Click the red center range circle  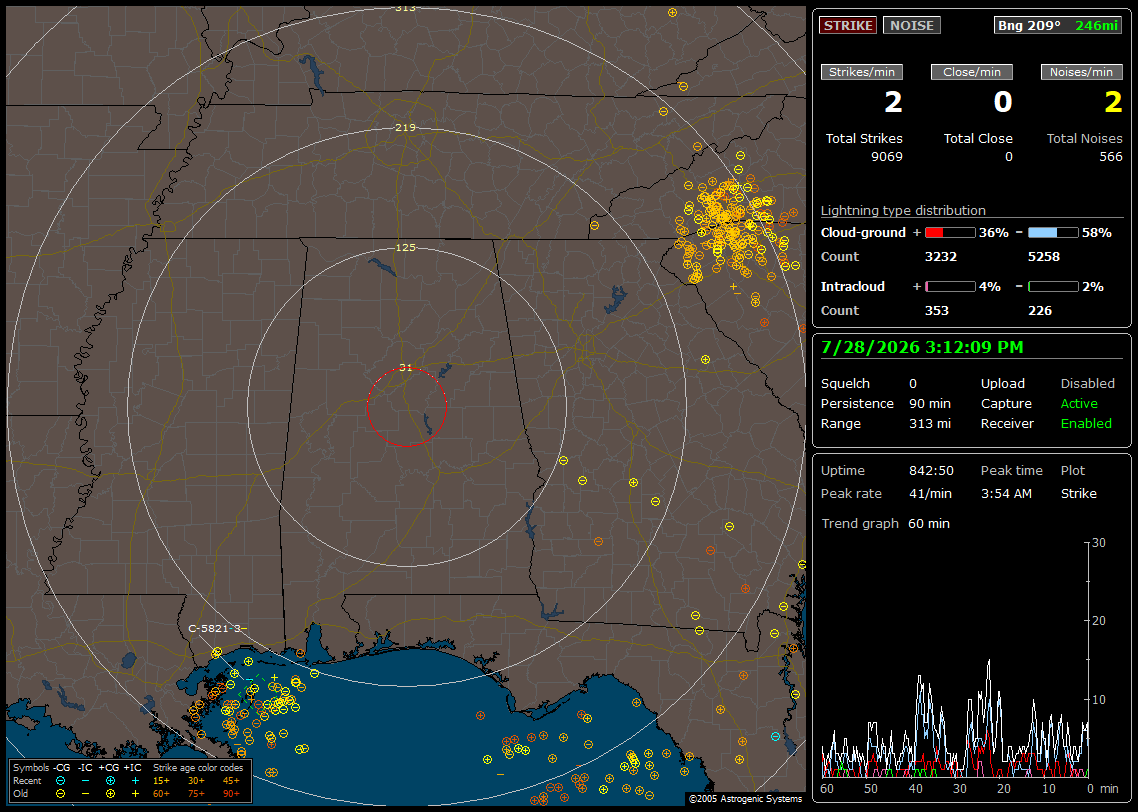coord(406,407)
